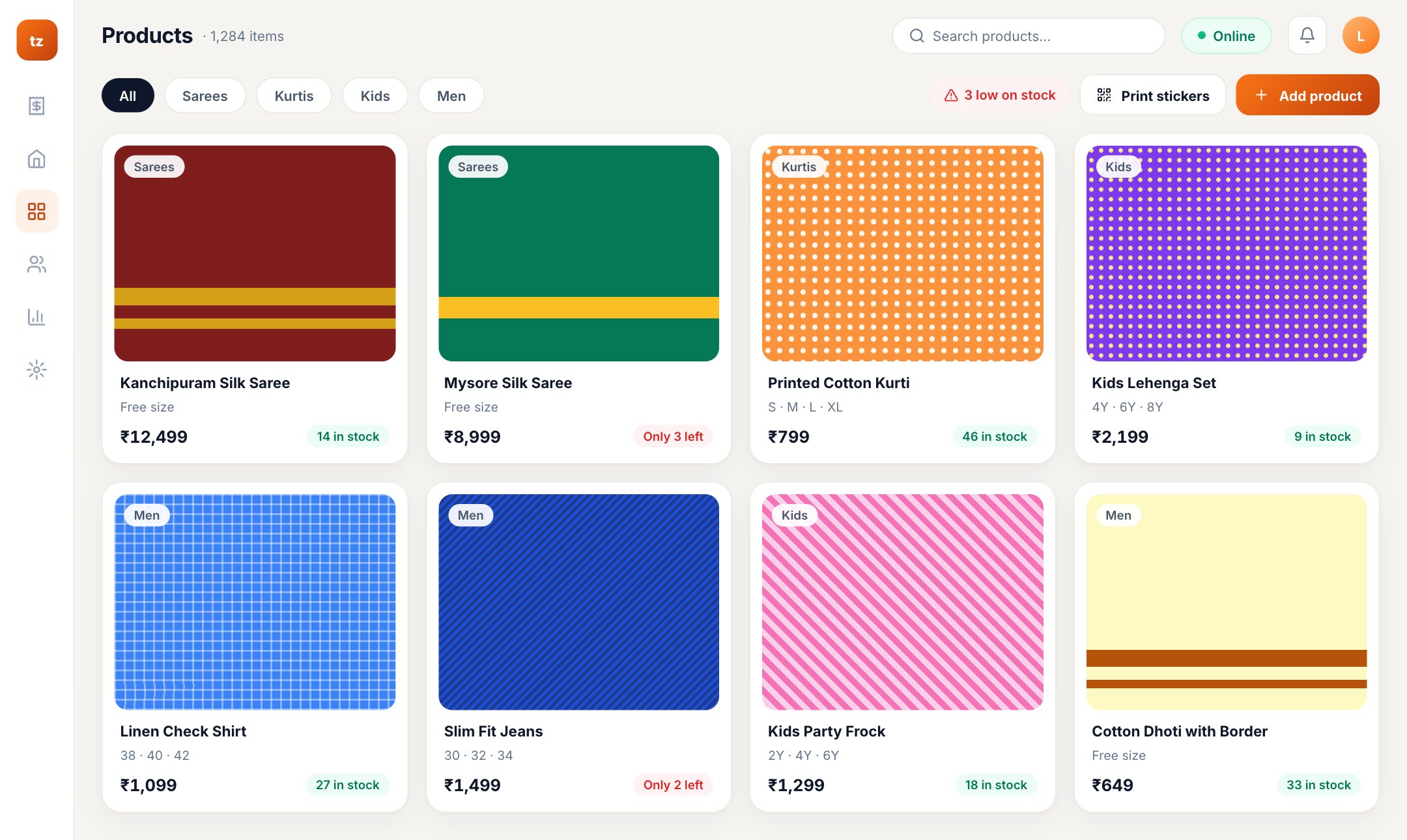Filter by Men category
1407x840 pixels.
click(451, 96)
